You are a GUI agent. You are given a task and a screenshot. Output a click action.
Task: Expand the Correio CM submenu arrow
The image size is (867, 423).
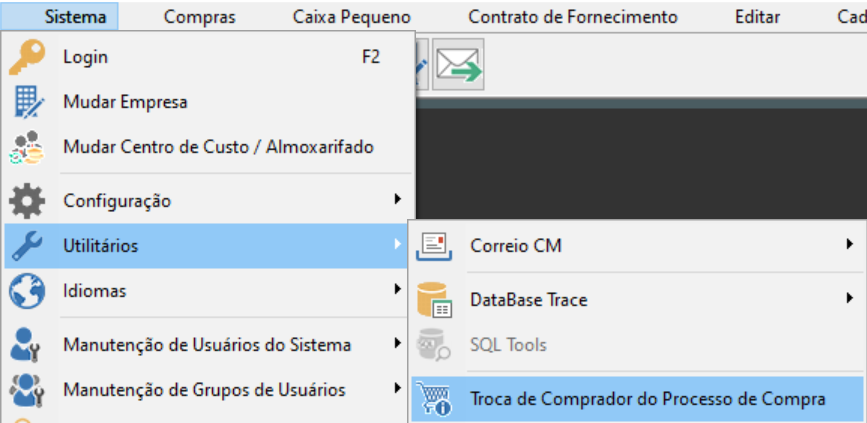pyautogui.click(x=850, y=244)
